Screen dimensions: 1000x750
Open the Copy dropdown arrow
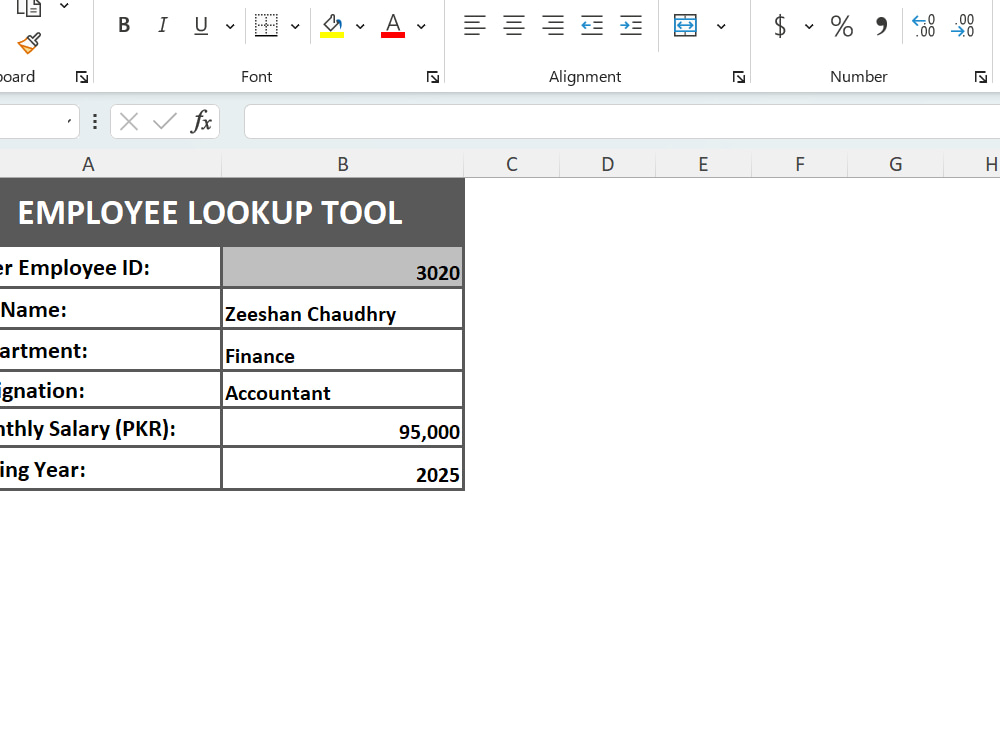[64, 6]
